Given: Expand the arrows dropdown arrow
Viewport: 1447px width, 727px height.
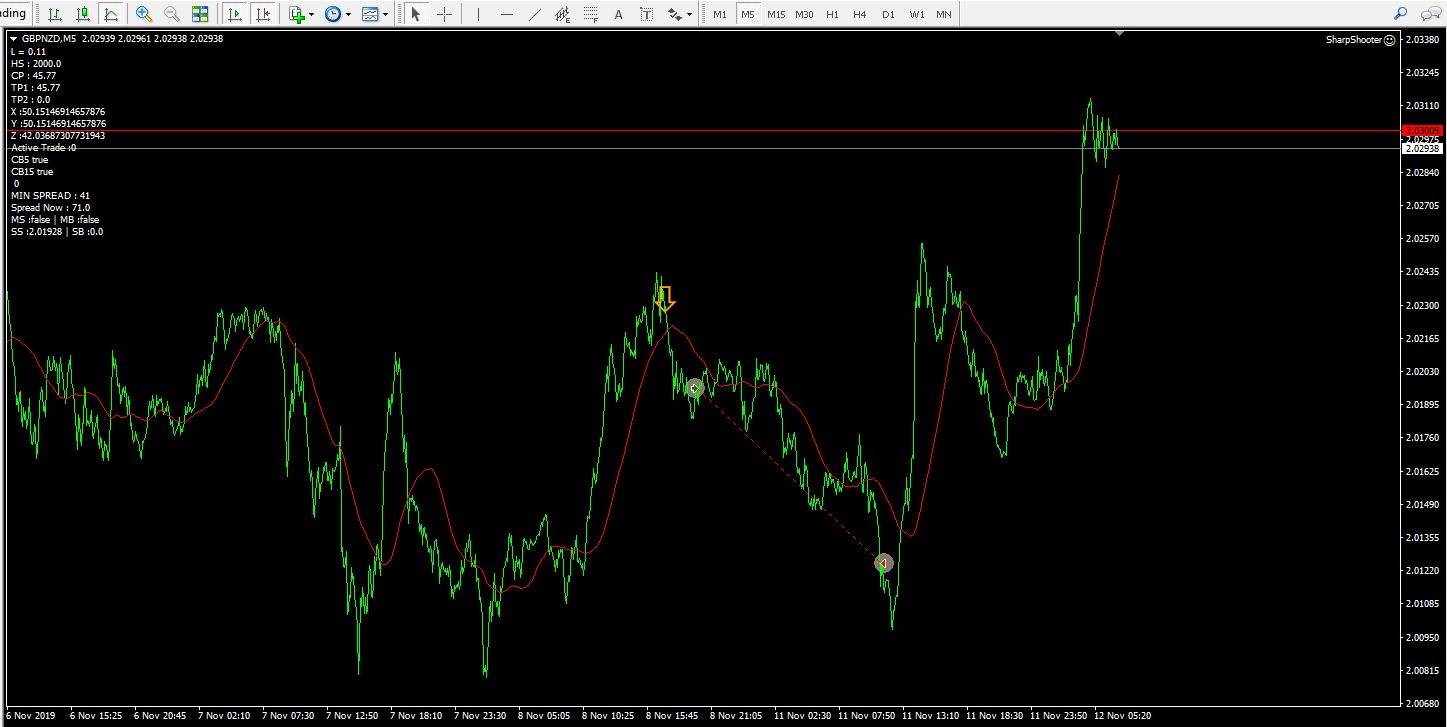Looking at the screenshot, I should point(691,15).
